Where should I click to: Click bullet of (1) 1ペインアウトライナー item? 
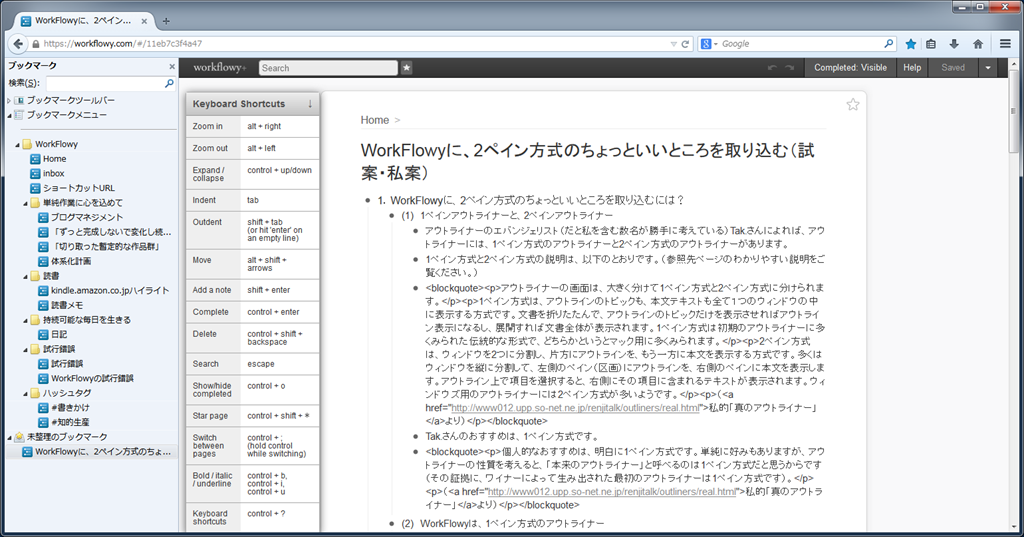392,216
